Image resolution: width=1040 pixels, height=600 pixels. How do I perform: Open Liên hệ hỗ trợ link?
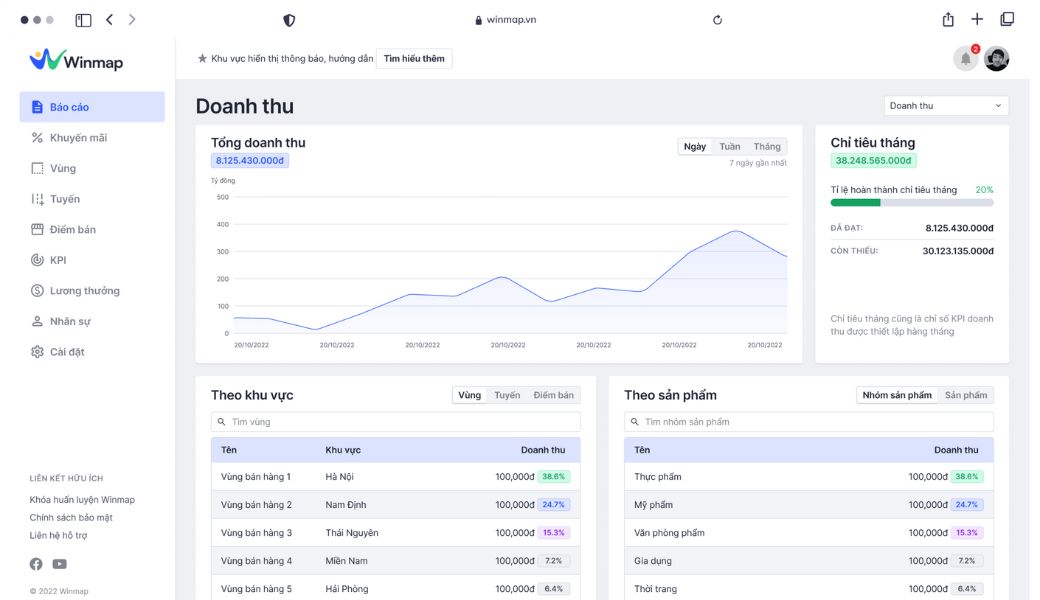(x=58, y=536)
